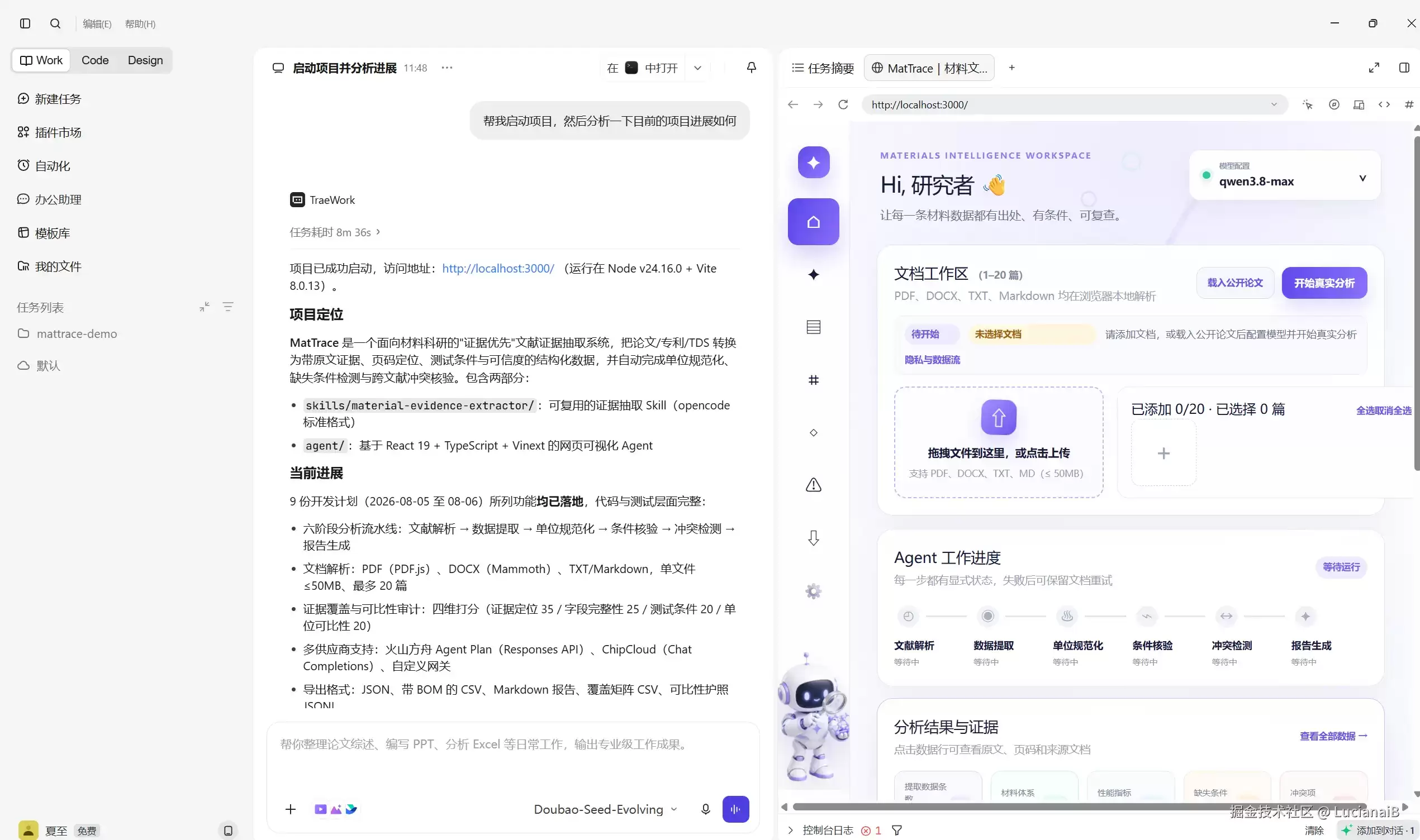The width and height of the screenshot is (1420, 840).
Task: Open MatTrace settings gear icon
Action: point(813,591)
